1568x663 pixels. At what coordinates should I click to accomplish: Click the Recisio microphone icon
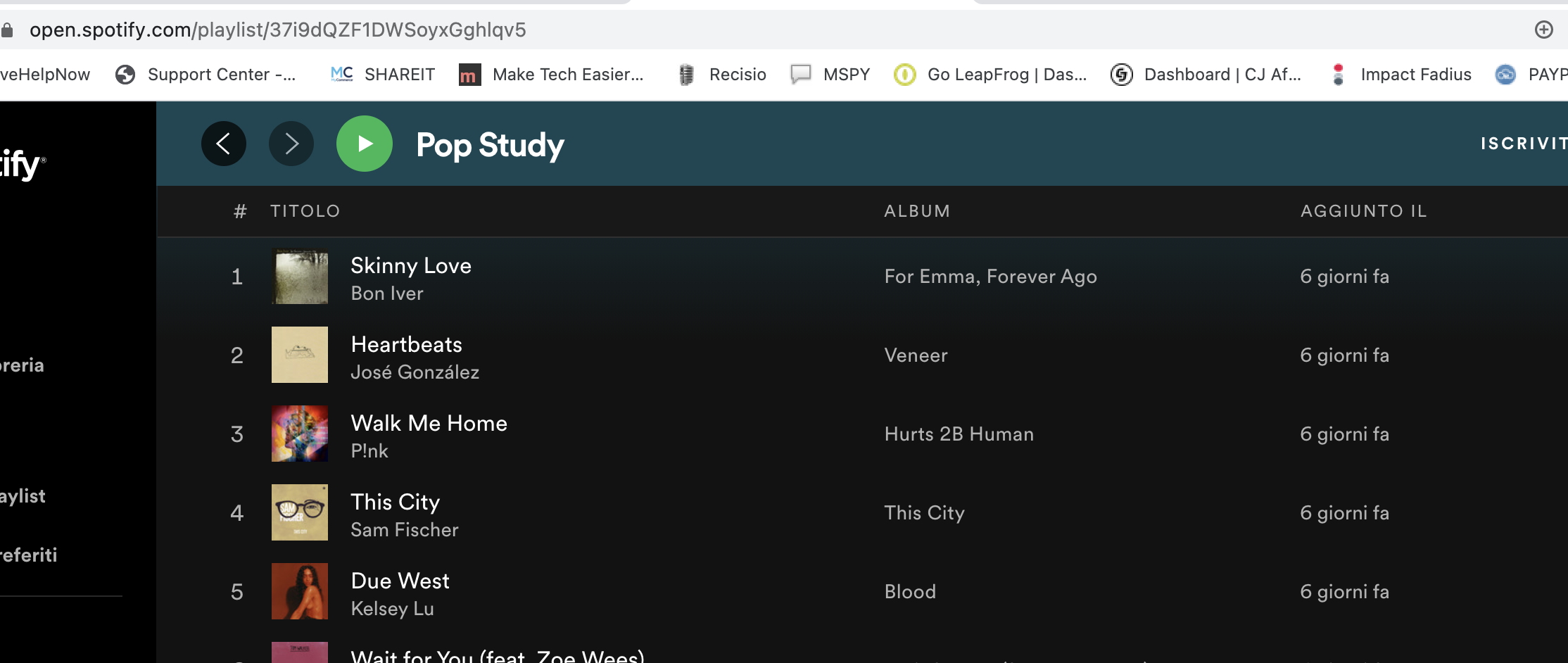pos(686,75)
